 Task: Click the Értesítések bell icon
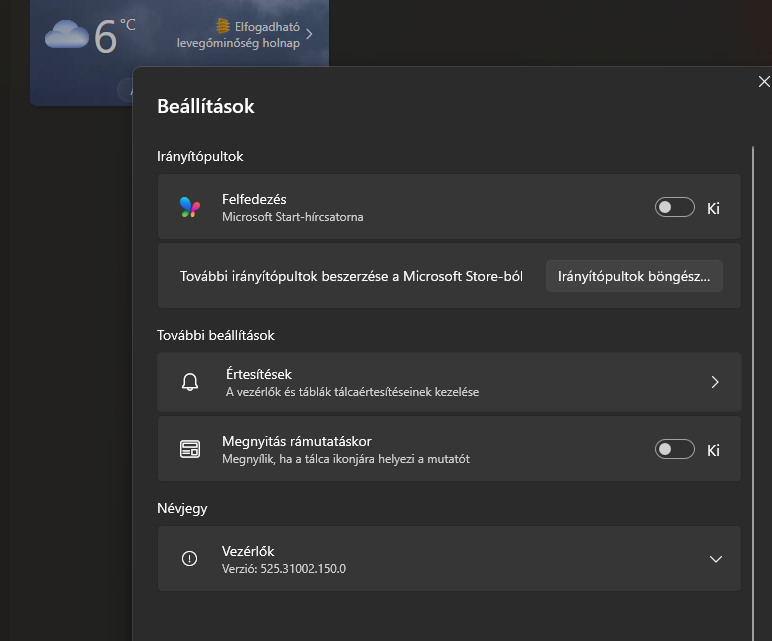coord(190,382)
